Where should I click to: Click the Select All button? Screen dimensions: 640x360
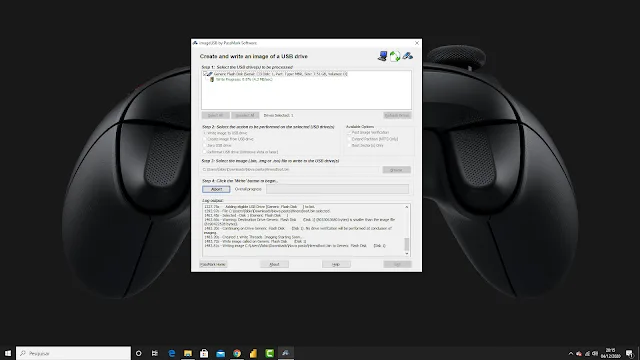click(216, 116)
